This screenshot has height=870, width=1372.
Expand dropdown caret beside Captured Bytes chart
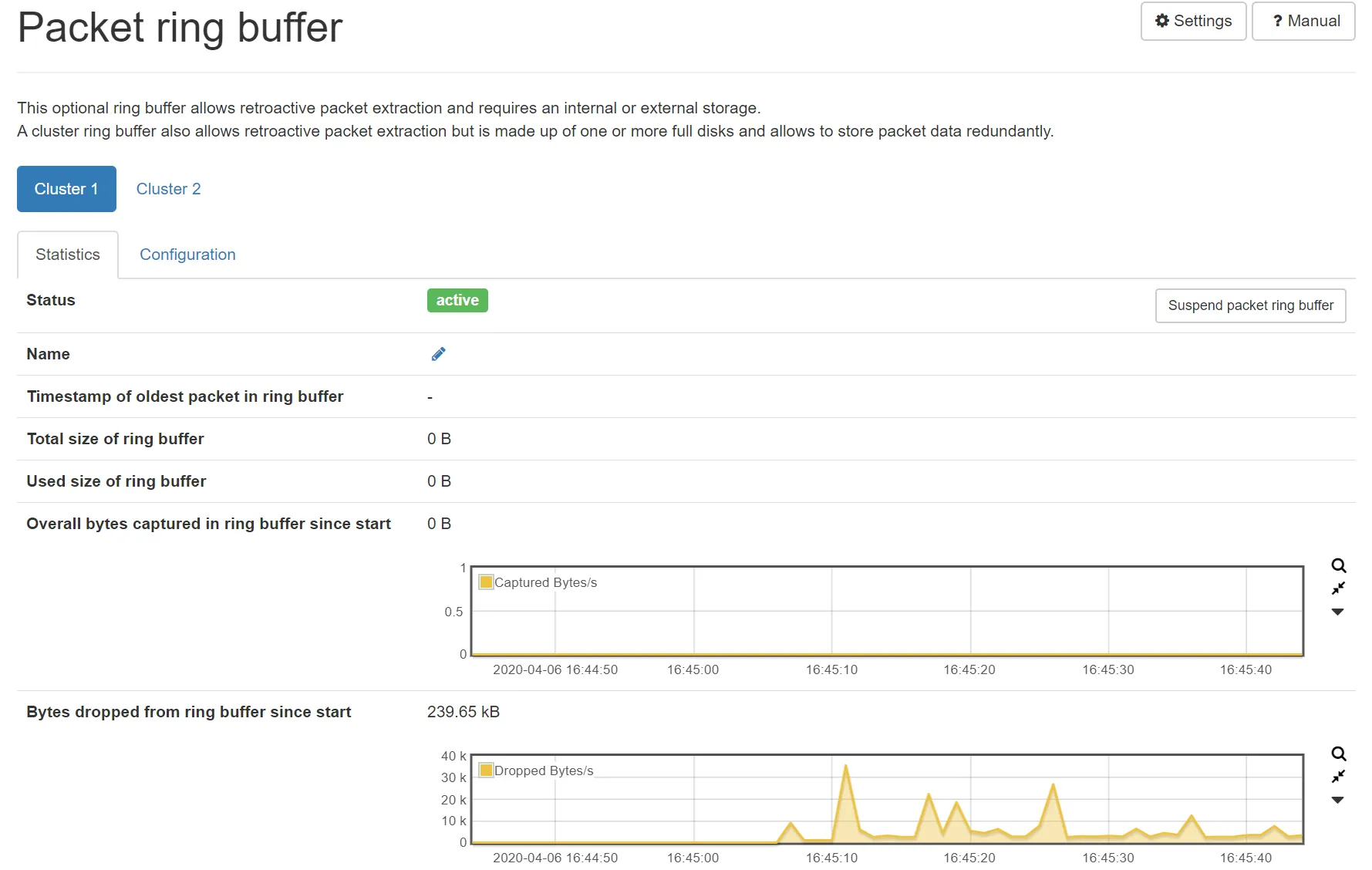click(1338, 612)
